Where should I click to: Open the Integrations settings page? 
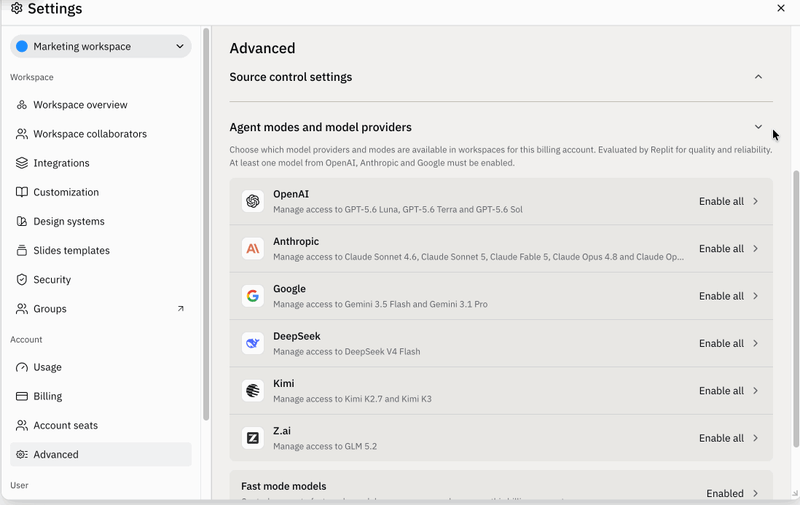click(101, 163)
